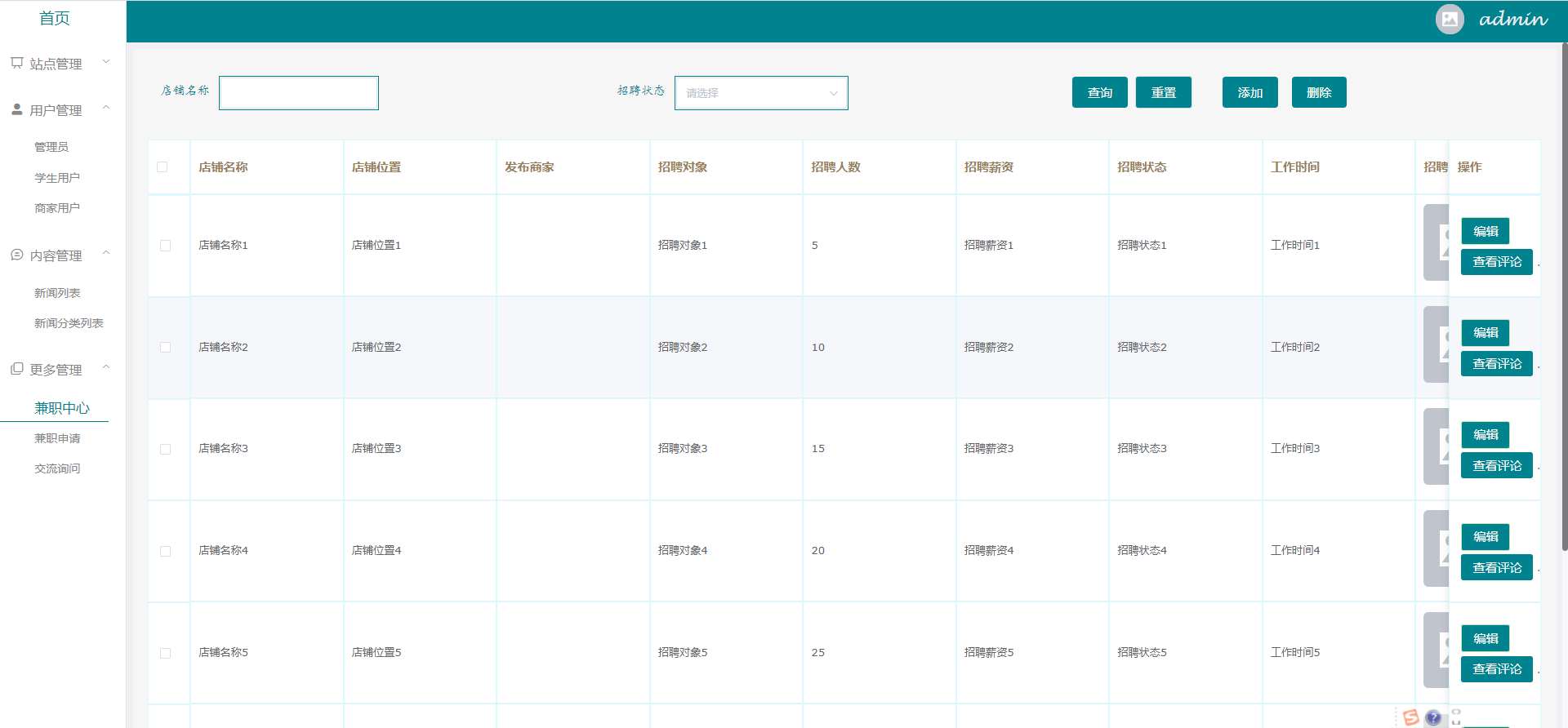This screenshot has width=1568, height=728.
Task: Click the 站点管理 monitor icon
Action: pos(16,63)
